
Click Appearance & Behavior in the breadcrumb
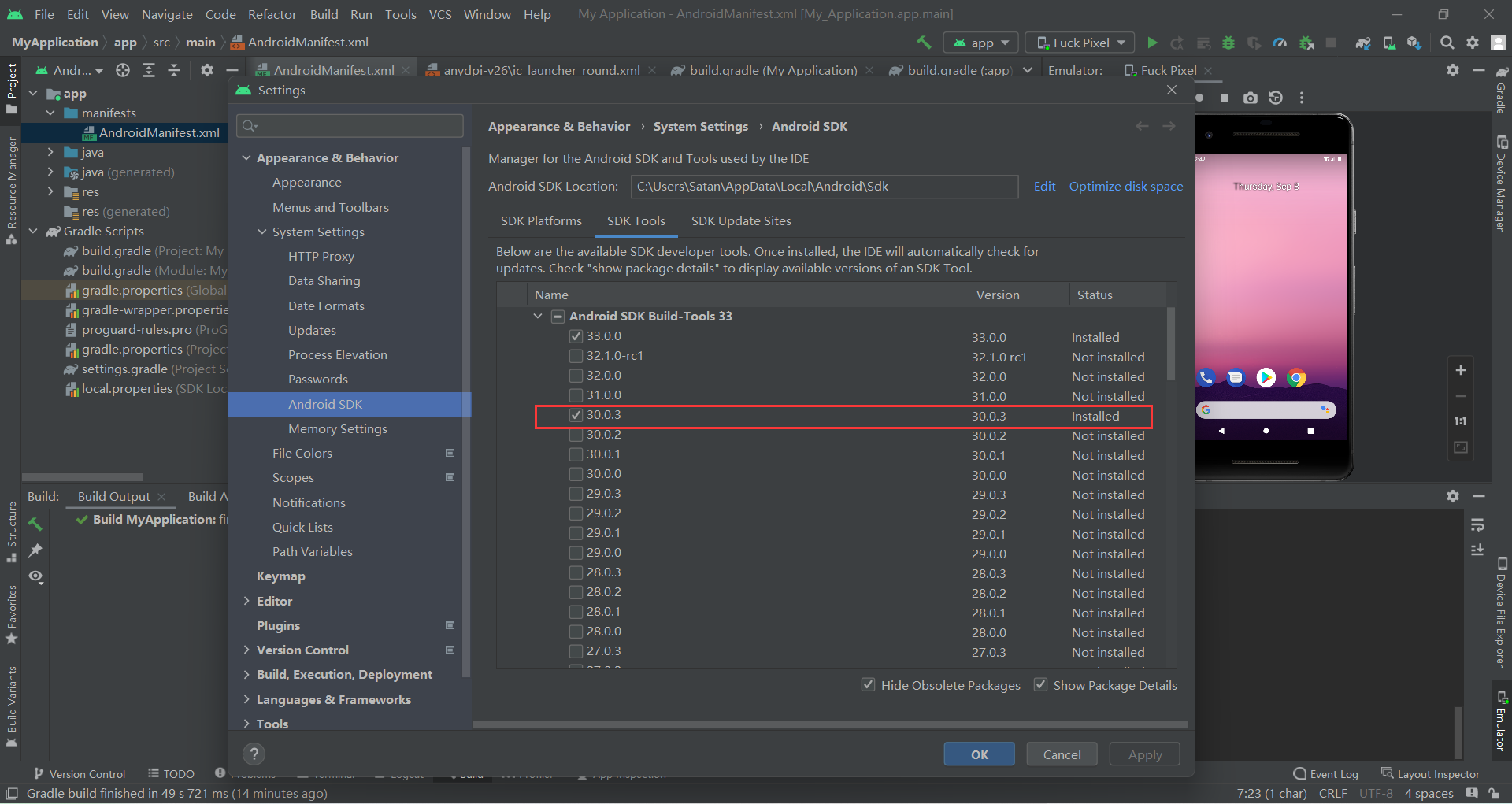(x=559, y=127)
